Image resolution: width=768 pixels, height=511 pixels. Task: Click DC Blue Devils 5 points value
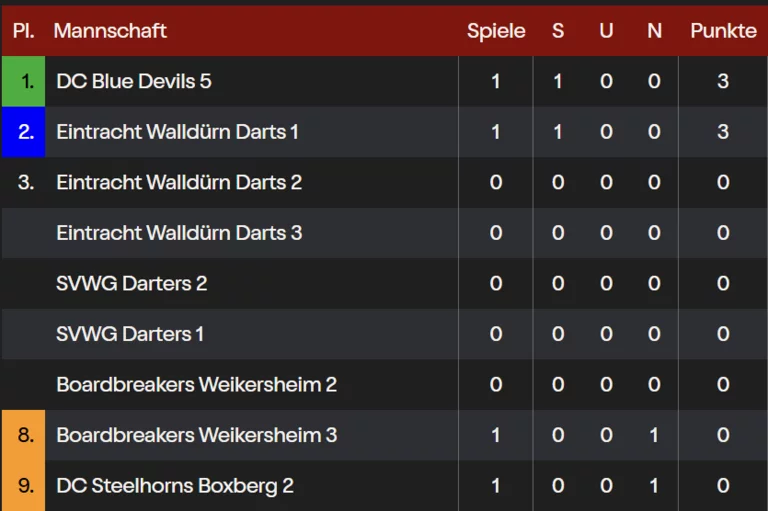click(x=723, y=81)
